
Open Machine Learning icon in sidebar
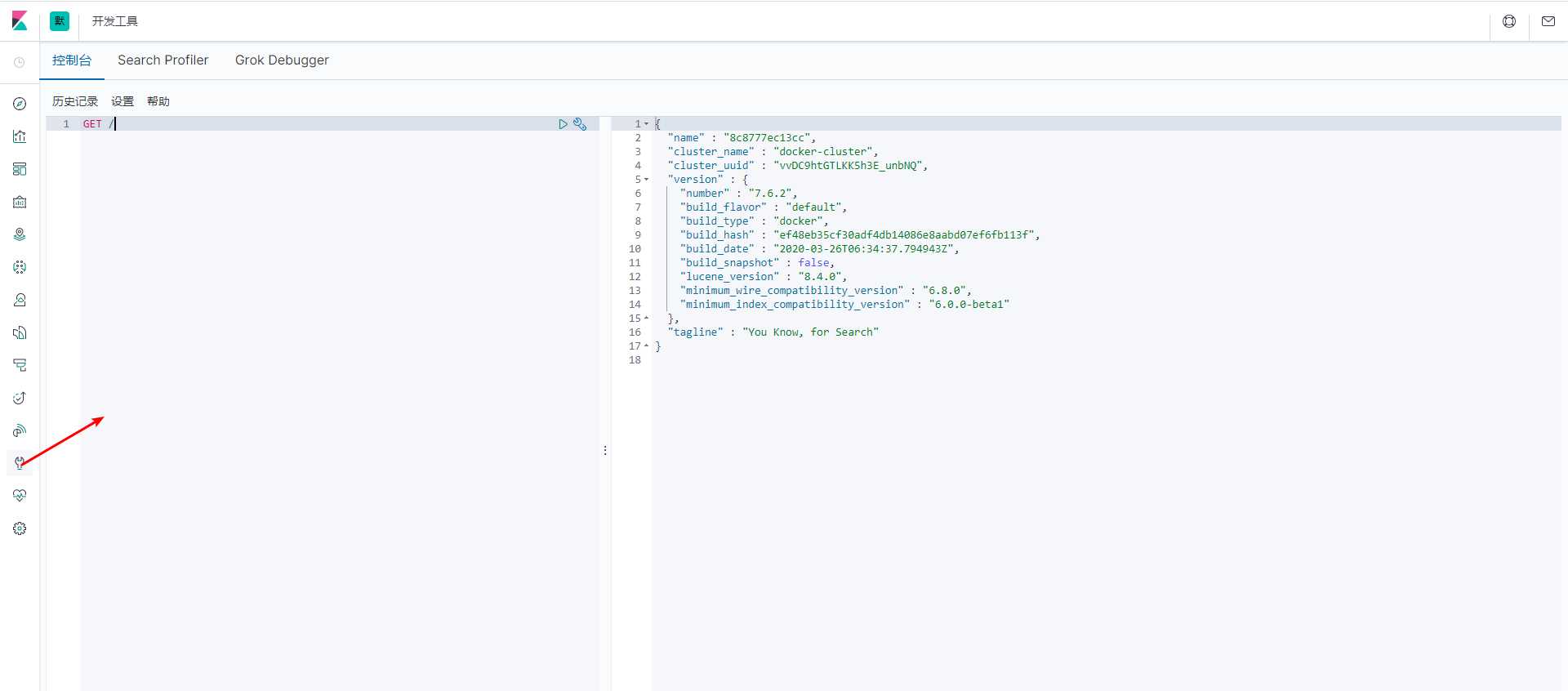pos(20,267)
